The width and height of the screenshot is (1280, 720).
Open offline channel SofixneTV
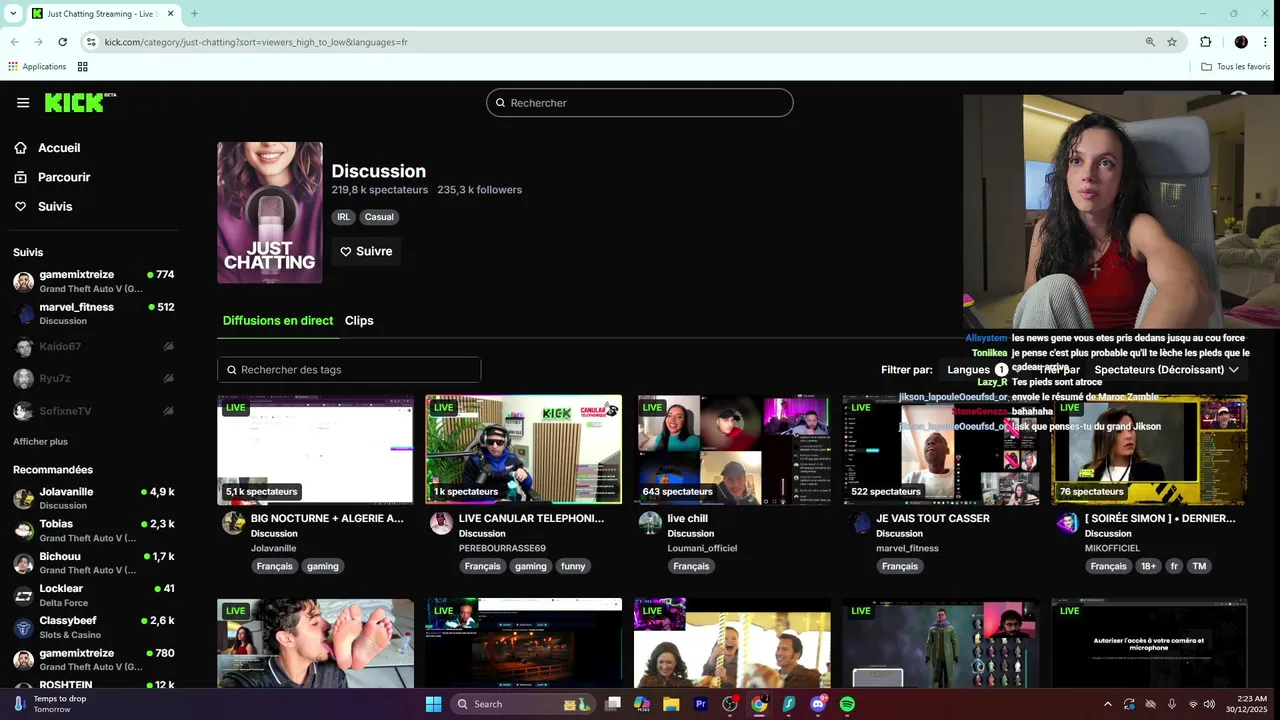94,411
